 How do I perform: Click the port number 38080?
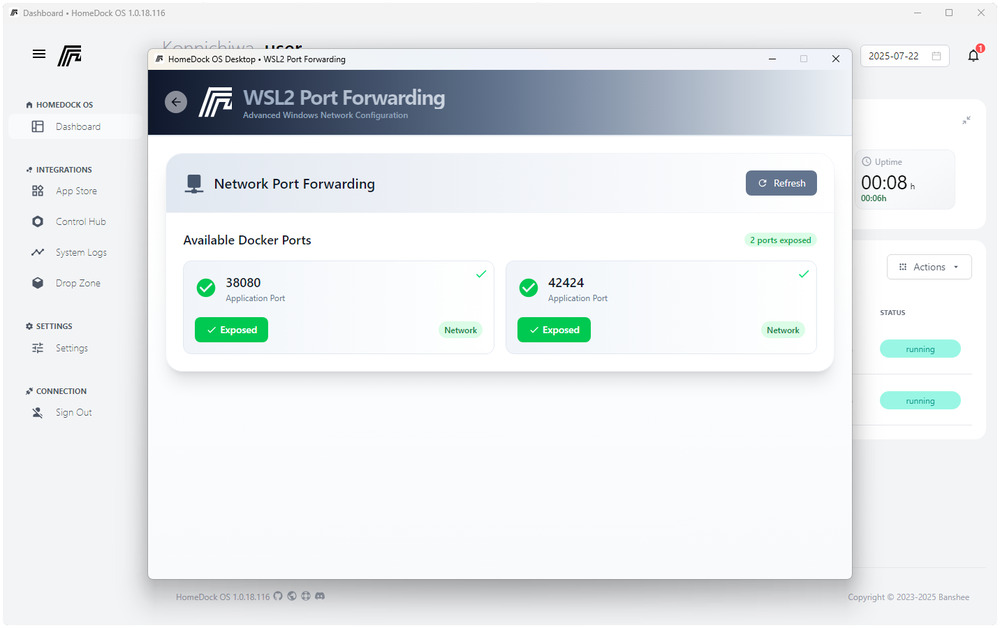pos(243,282)
